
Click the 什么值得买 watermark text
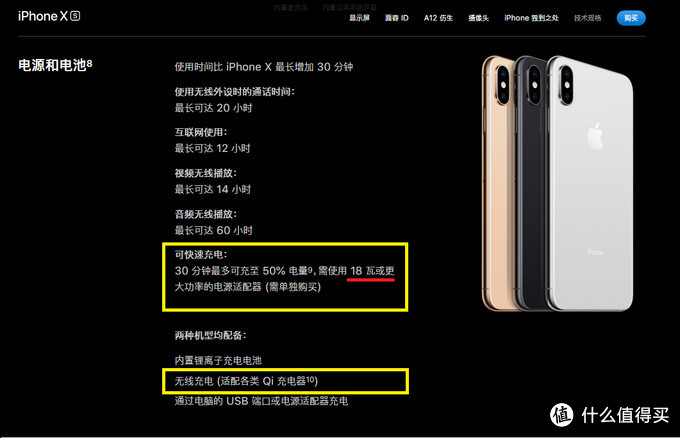tap(625, 415)
